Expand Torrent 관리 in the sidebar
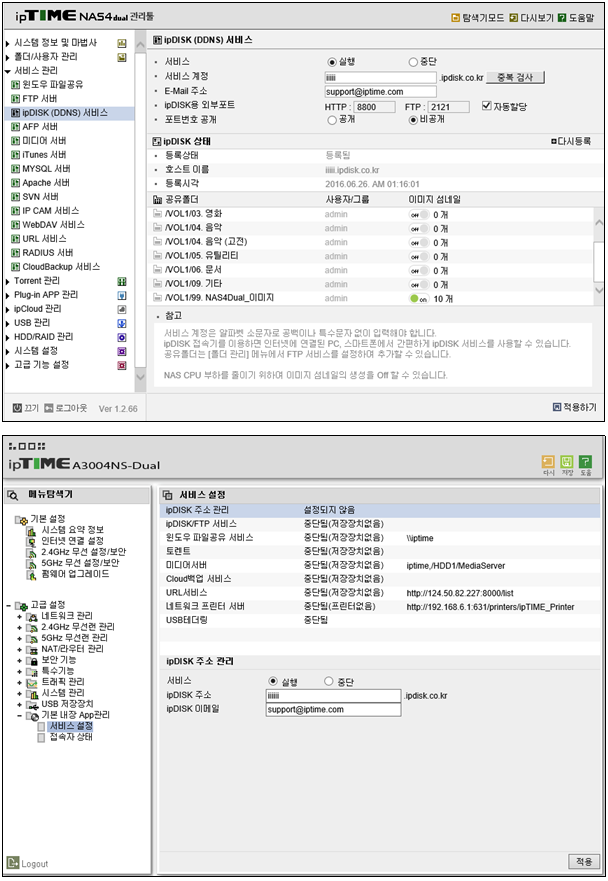The width and height of the screenshot is (608, 881). (7, 281)
